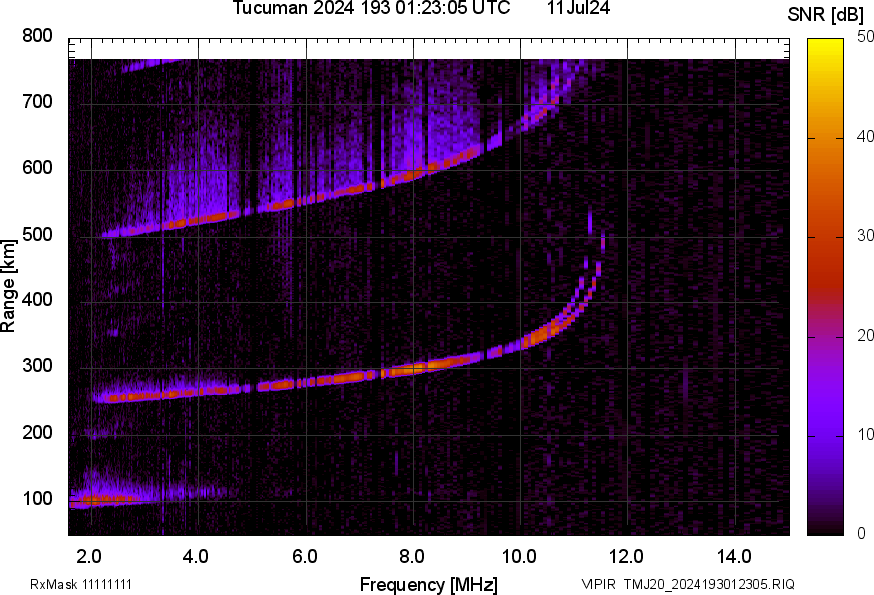Click the SNR [dB] colorbar heading

[x=826, y=13]
